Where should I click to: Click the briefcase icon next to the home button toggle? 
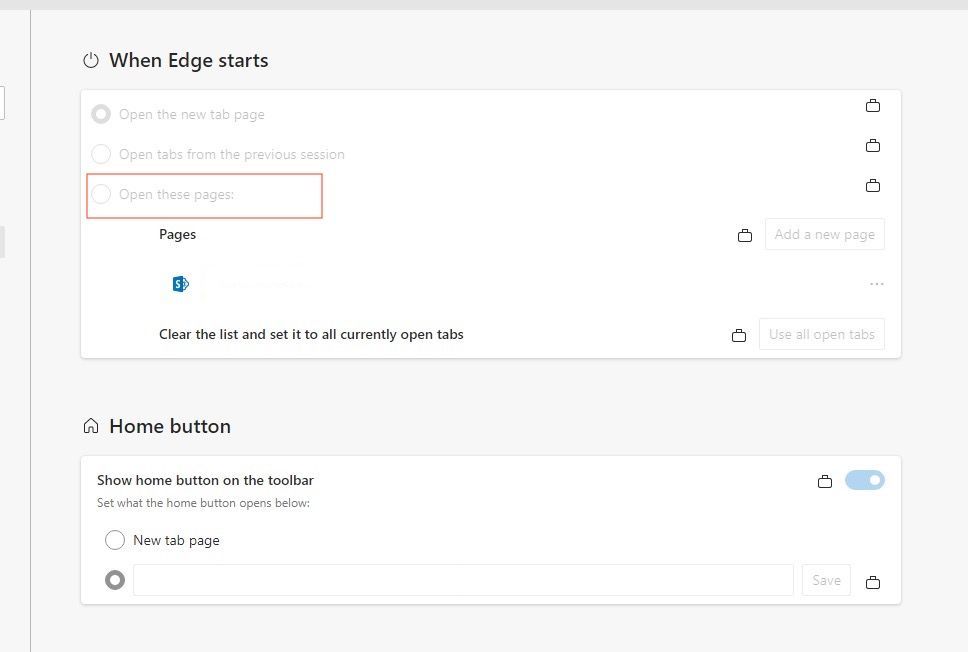click(x=825, y=482)
